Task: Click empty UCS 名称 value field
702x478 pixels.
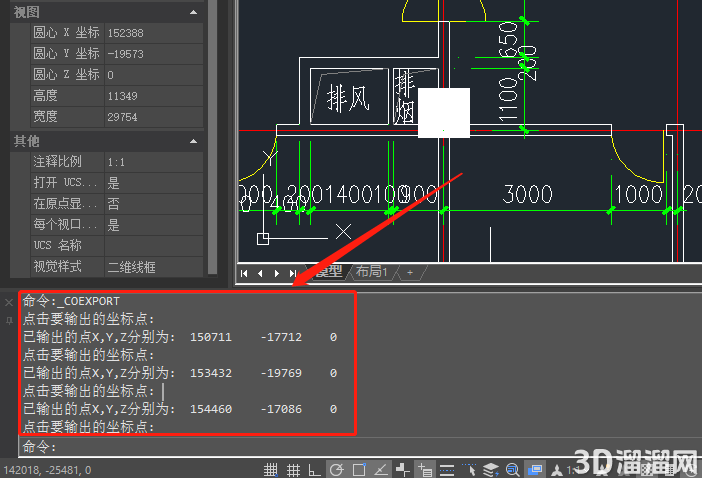Action: coord(154,246)
